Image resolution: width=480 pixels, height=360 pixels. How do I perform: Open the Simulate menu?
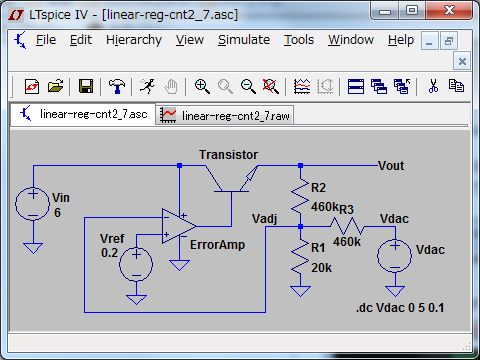[244, 40]
